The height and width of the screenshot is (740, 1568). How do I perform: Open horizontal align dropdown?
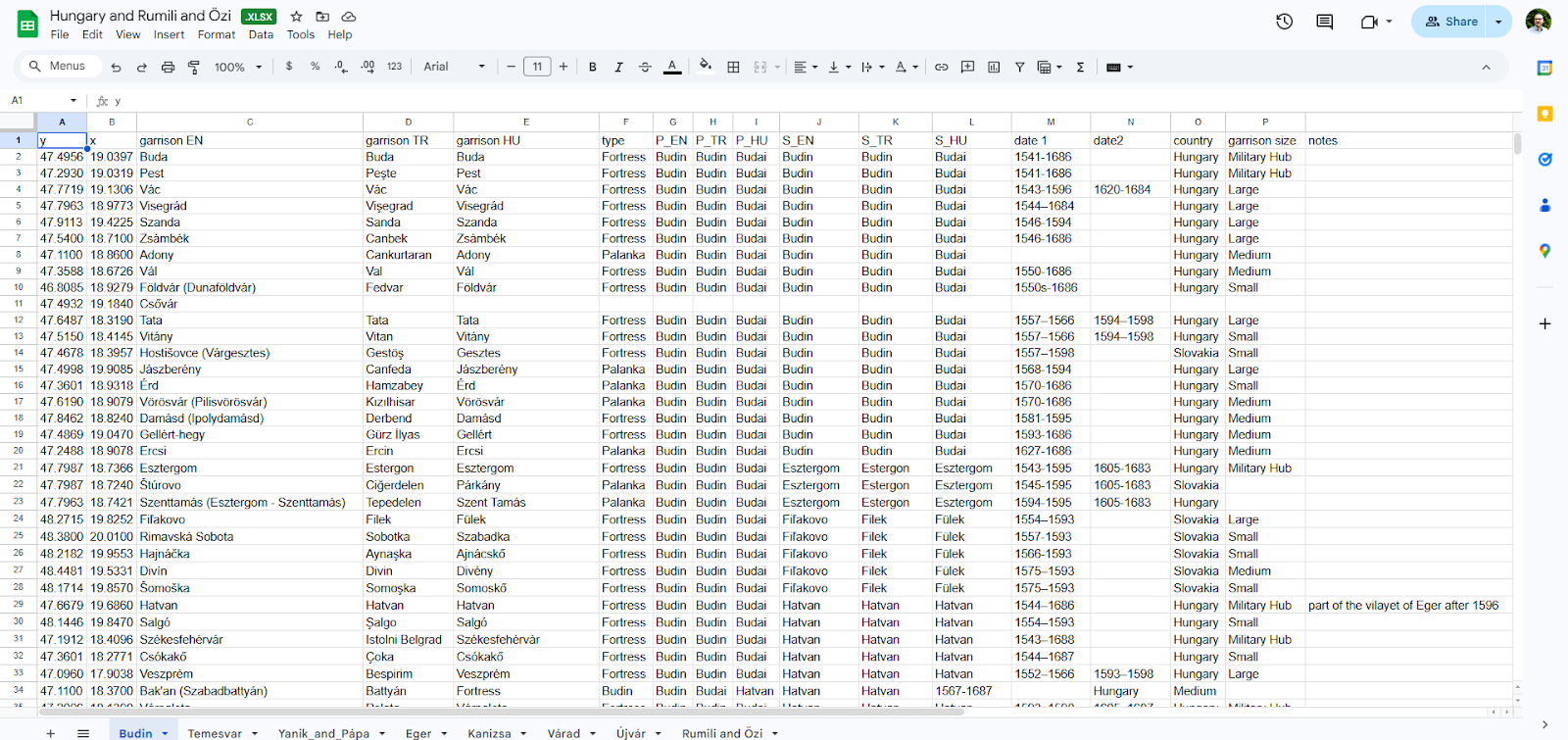coord(806,67)
